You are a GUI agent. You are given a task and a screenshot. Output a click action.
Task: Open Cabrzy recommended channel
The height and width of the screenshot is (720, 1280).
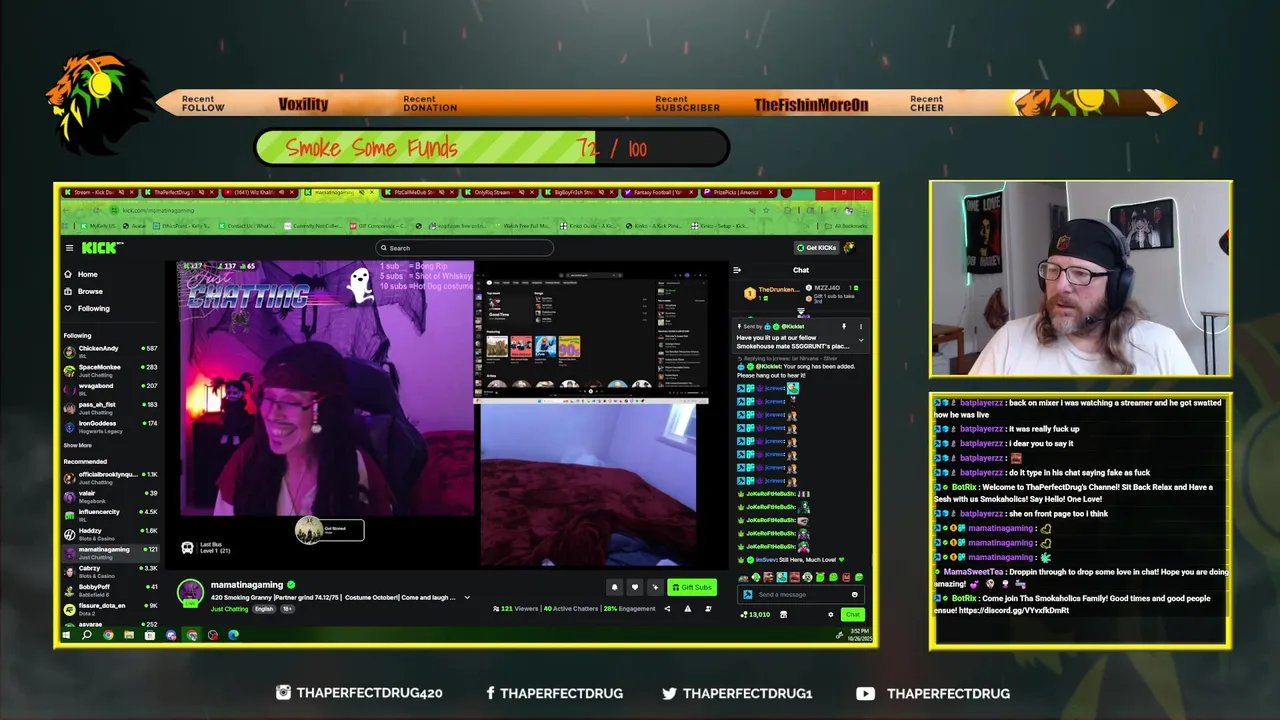click(110, 570)
